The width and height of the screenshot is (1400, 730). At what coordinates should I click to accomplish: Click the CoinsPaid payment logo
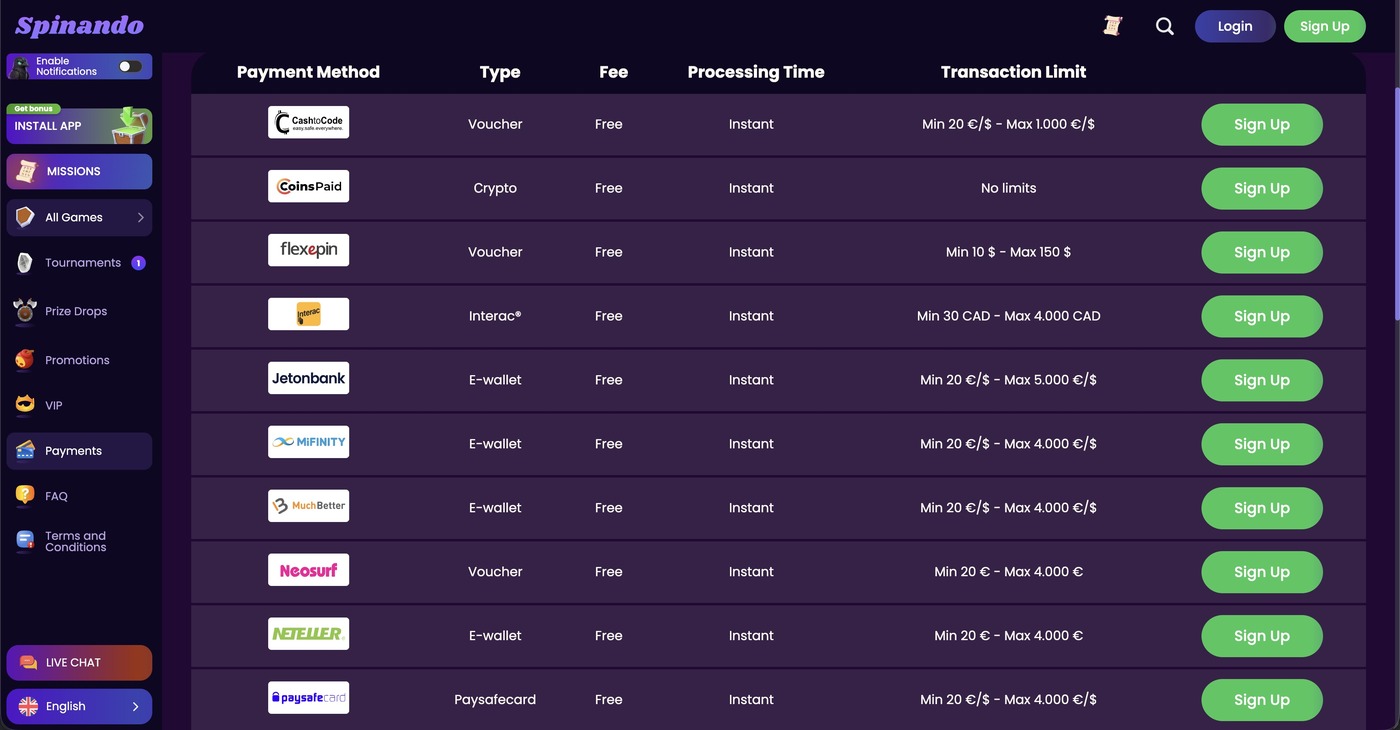pyautogui.click(x=308, y=186)
